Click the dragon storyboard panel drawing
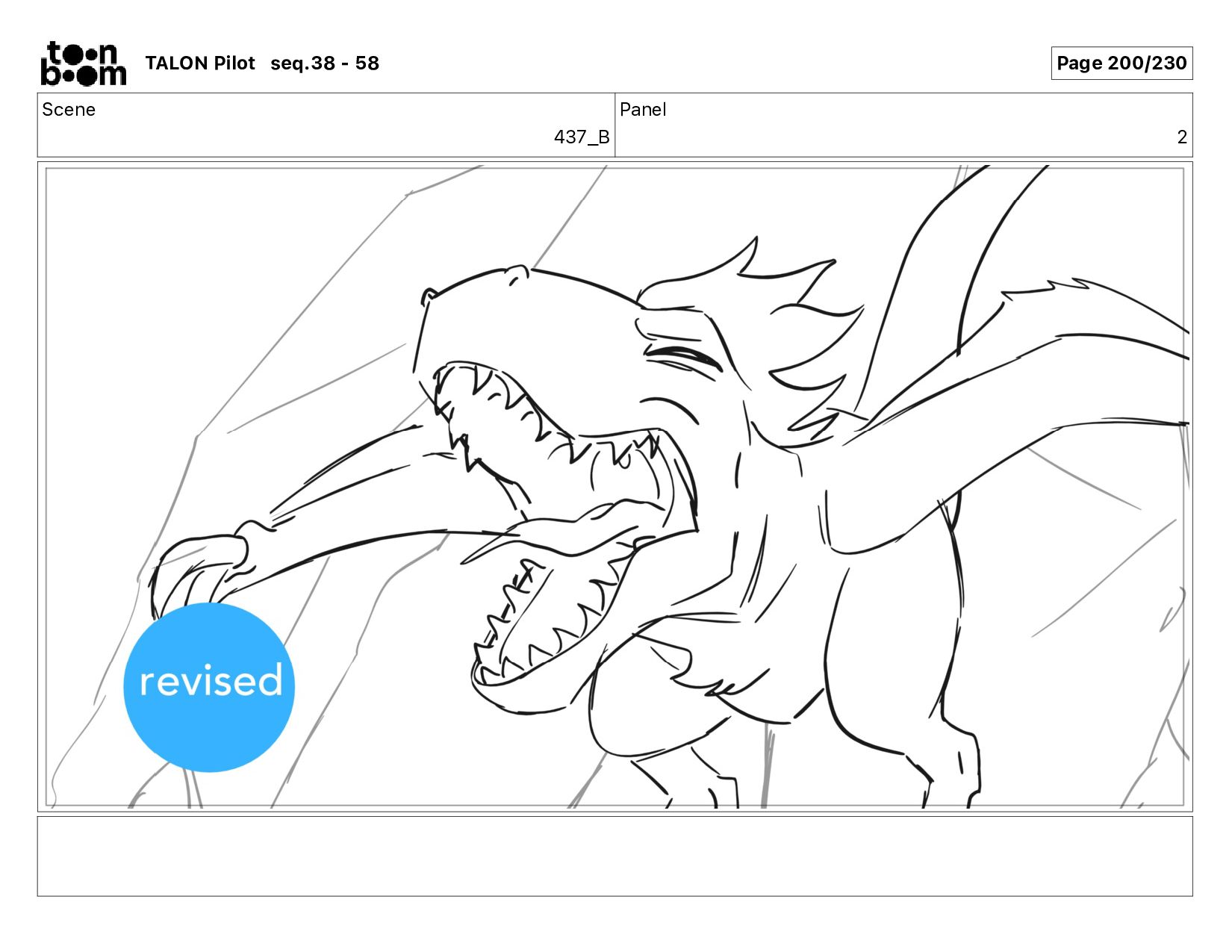Screen dimensions: 1232x952 coord(615,487)
